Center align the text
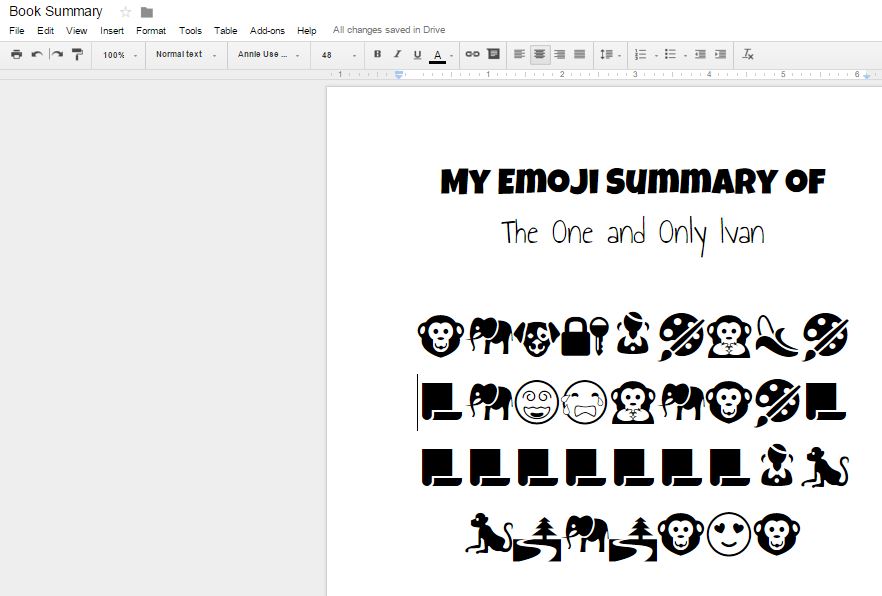This screenshot has width=882, height=596. point(539,55)
